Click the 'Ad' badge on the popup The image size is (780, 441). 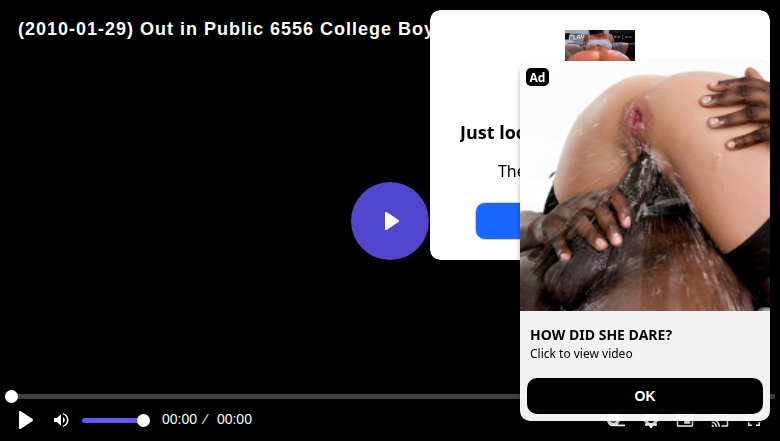[x=537, y=77]
